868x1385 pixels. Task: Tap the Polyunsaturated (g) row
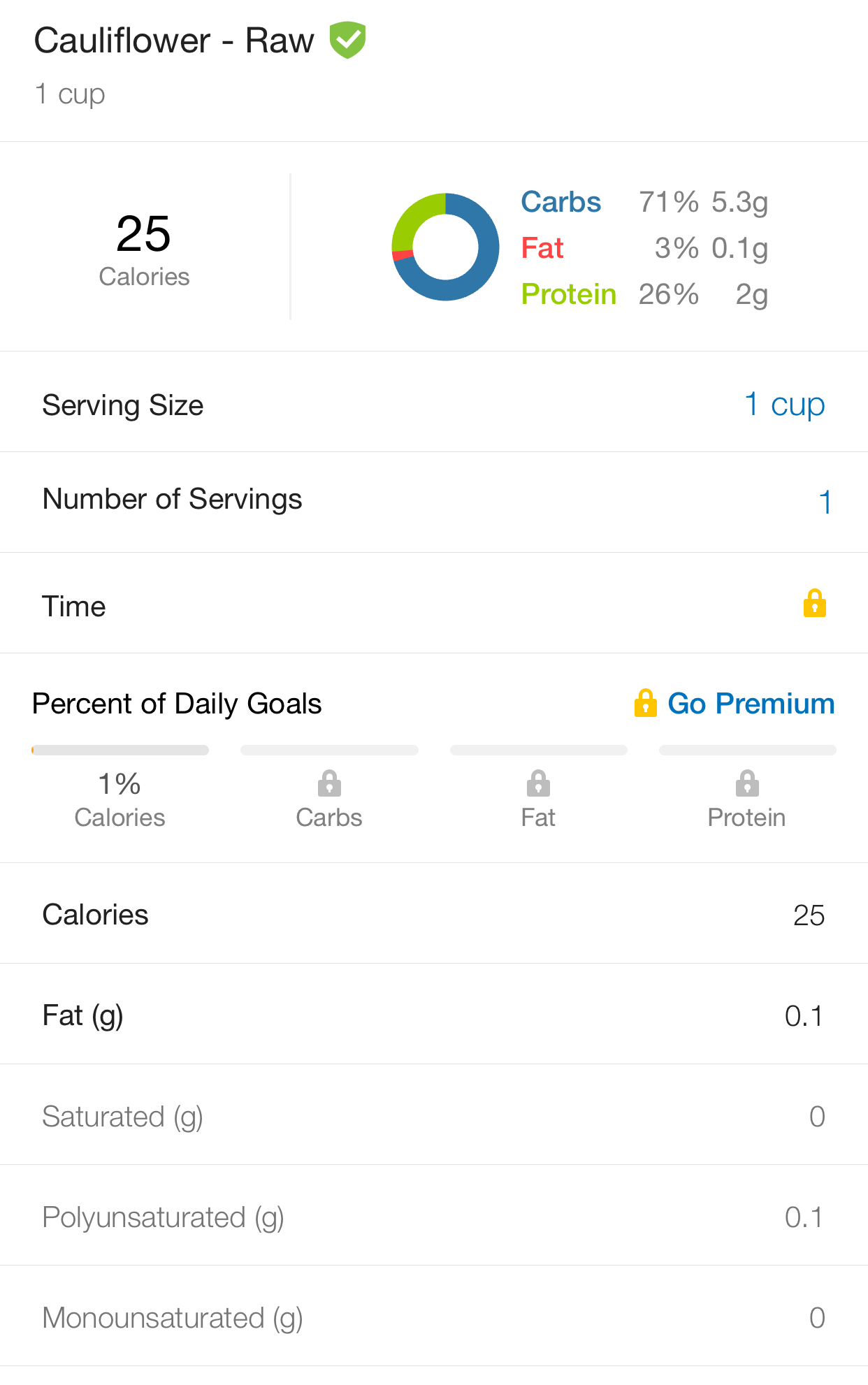pos(434,1215)
